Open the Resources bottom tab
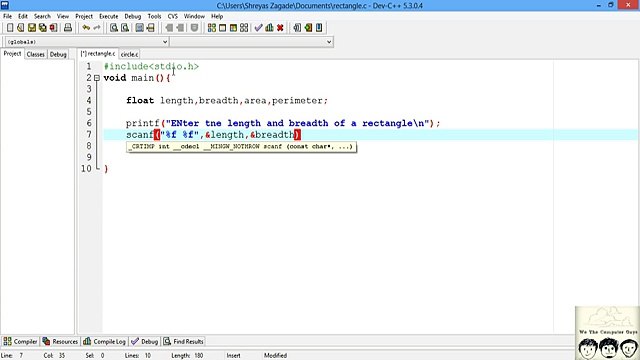This screenshot has width=640, height=360. (x=60, y=341)
